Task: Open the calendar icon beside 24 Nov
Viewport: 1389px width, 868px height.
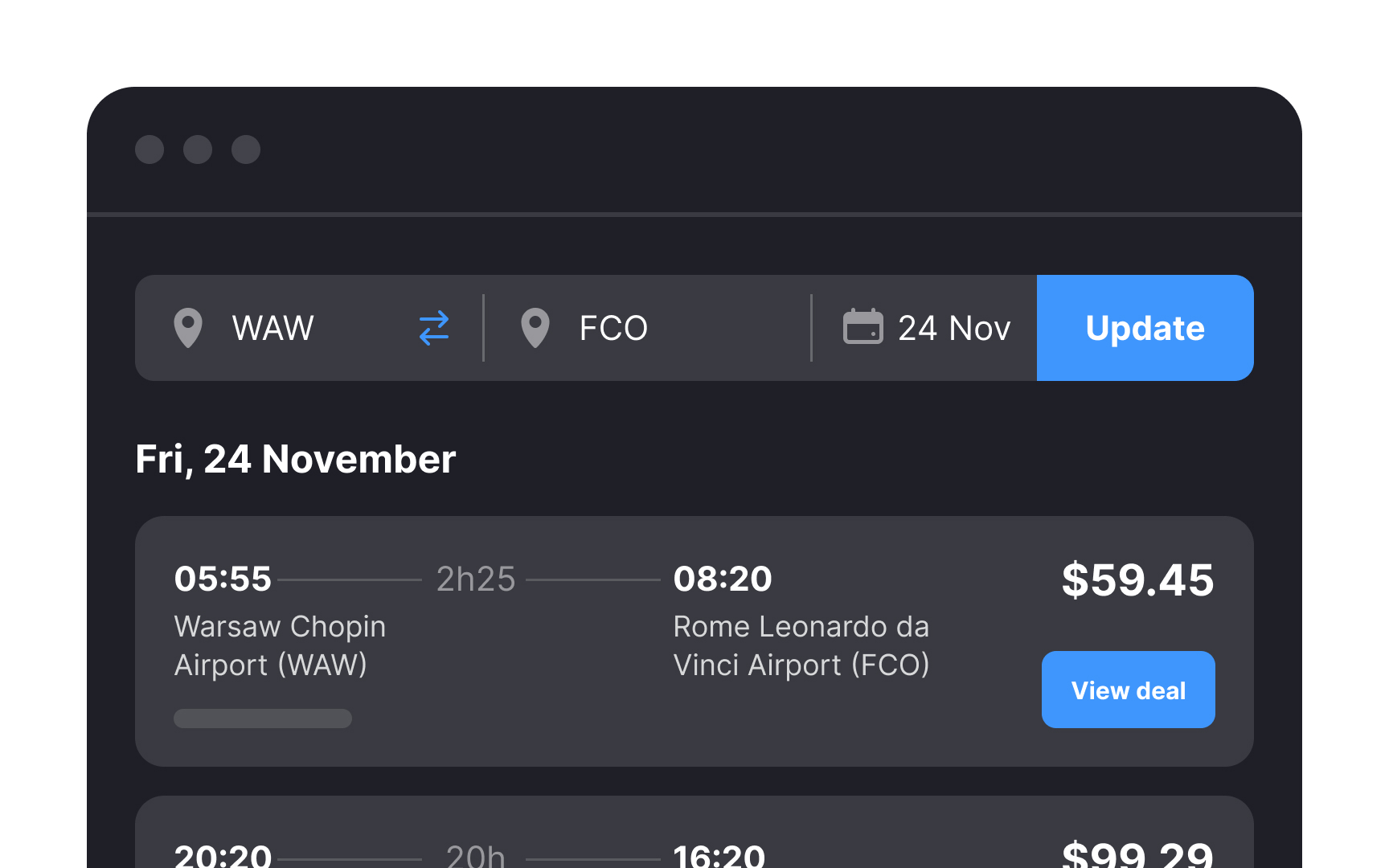Action: [863, 328]
